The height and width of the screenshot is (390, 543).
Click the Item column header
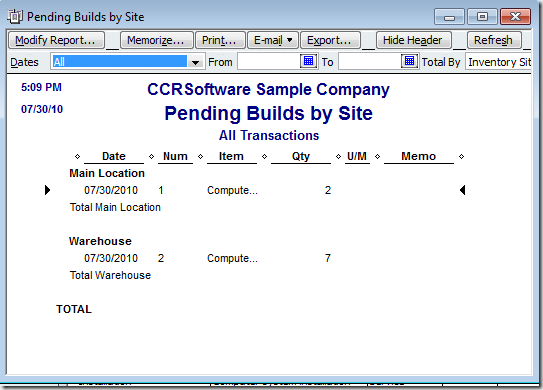coord(231,157)
